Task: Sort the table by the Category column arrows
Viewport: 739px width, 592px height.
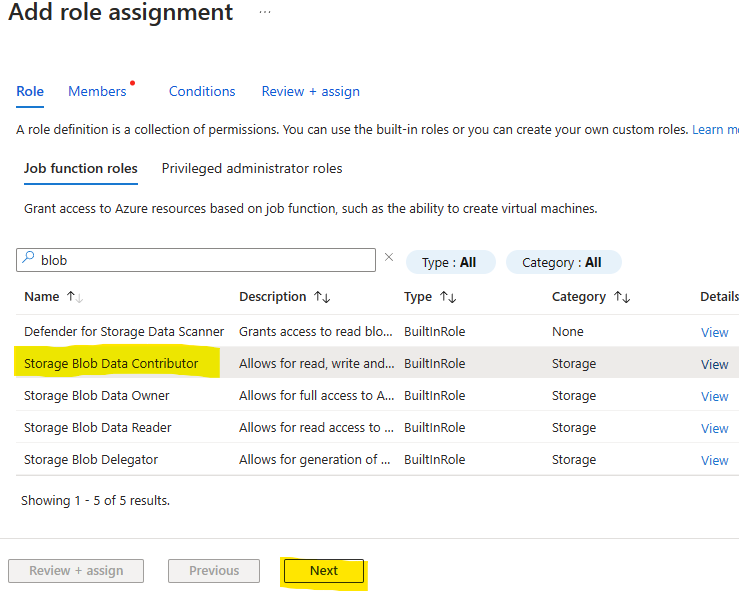Action: pos(622,297)
